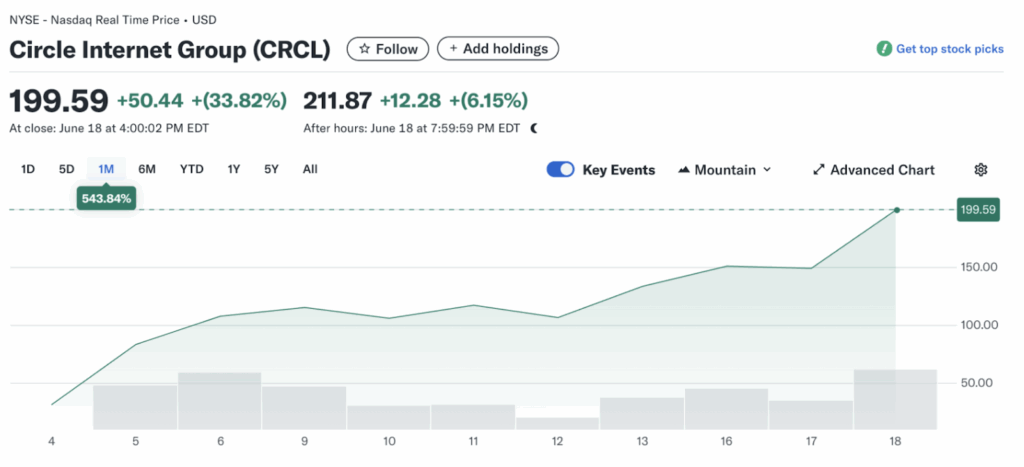Show the All time range
Screen dimensions: 1024x467
[x=310, y=169]
